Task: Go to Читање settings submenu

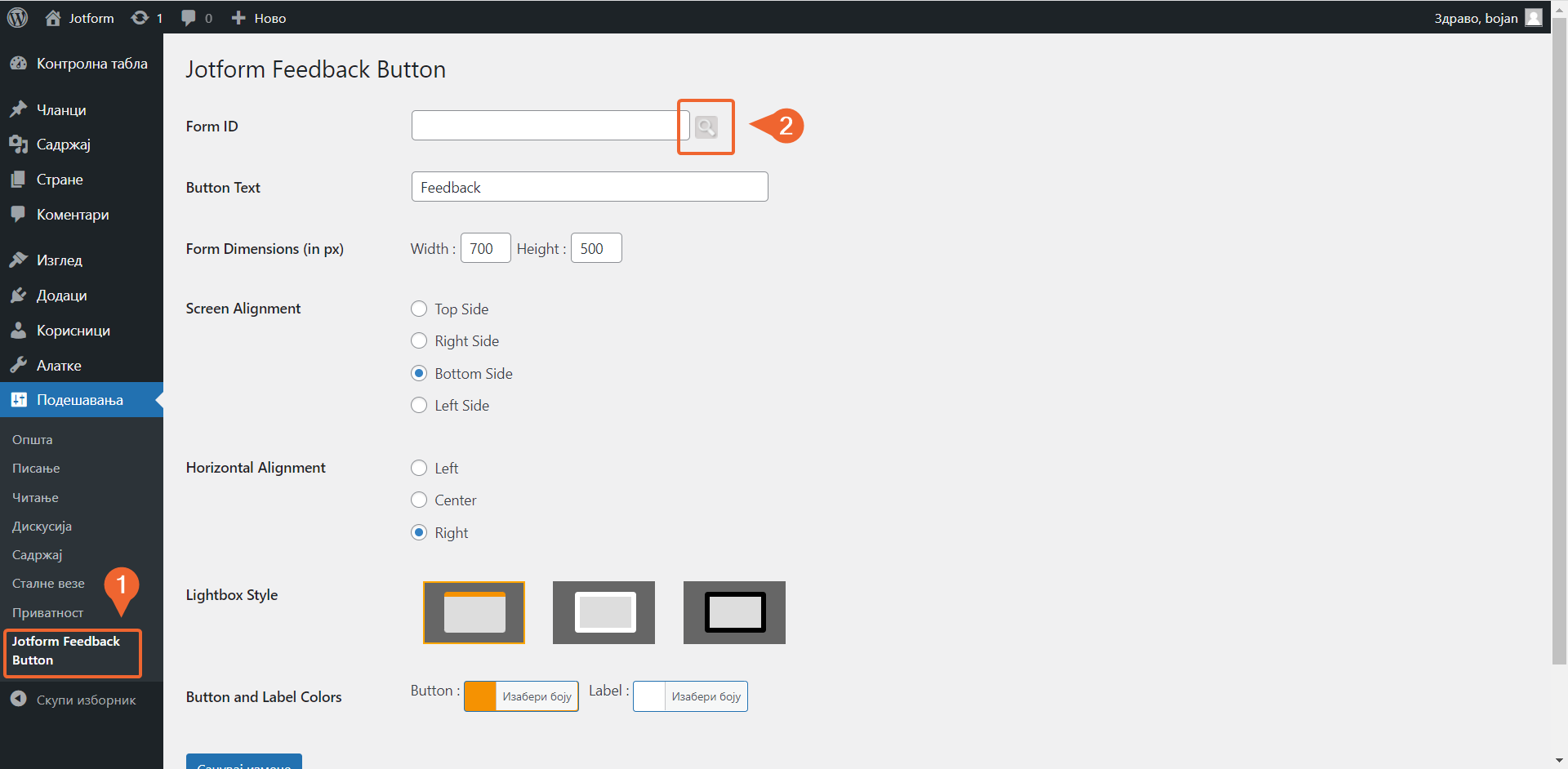Action: [x=35, y=497]
